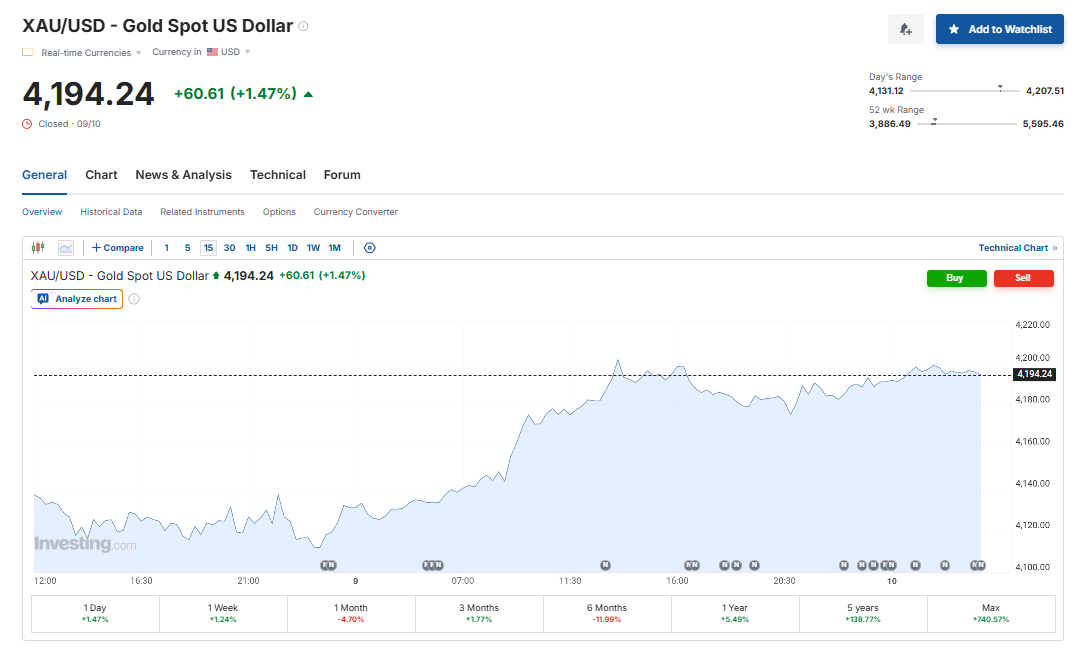Open chart settings icon next to 1M
Image resolution: width=1080 pixels, height=651 pixels.
pos(370,248)
